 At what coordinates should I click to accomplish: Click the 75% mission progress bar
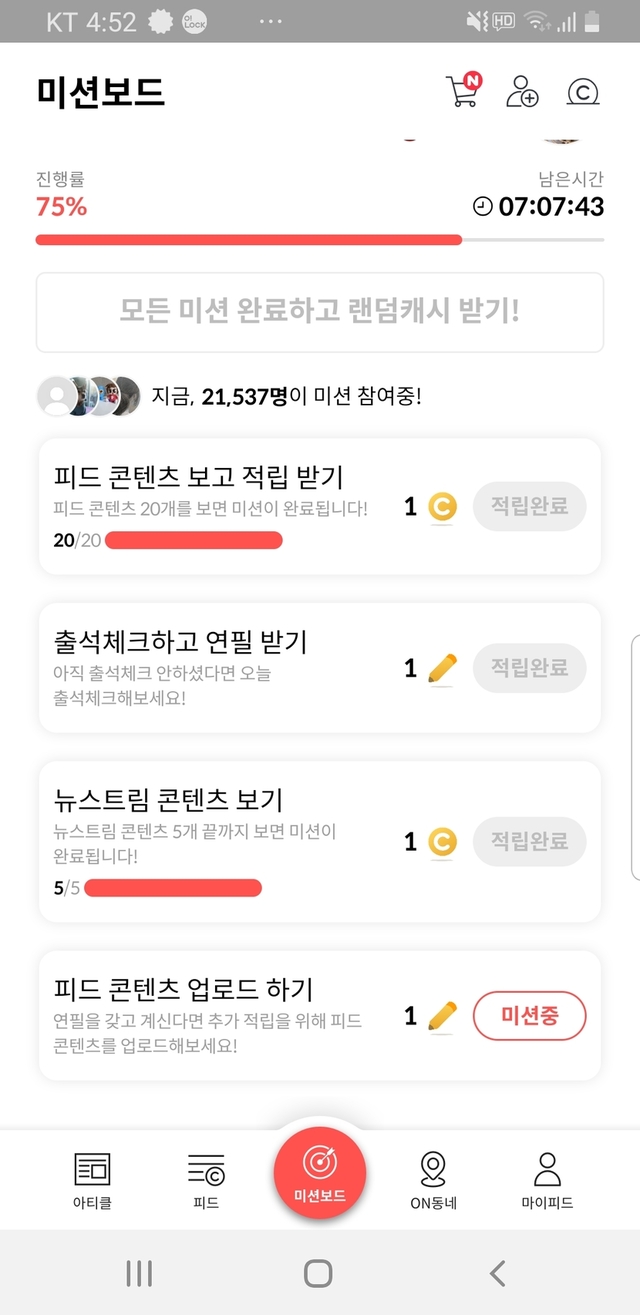[x=320, y=240]
